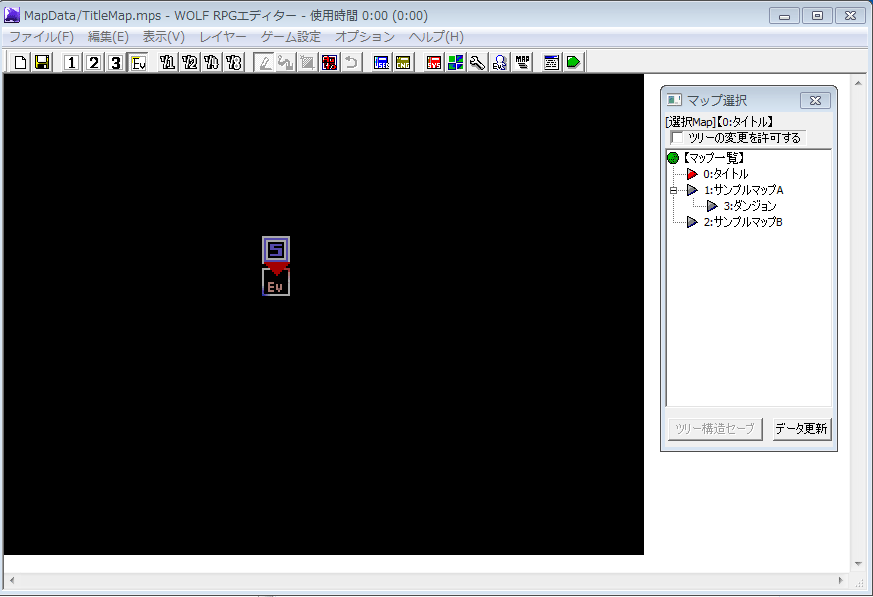Start test play with green arrow
873x597 pixels.
(573, 62)
